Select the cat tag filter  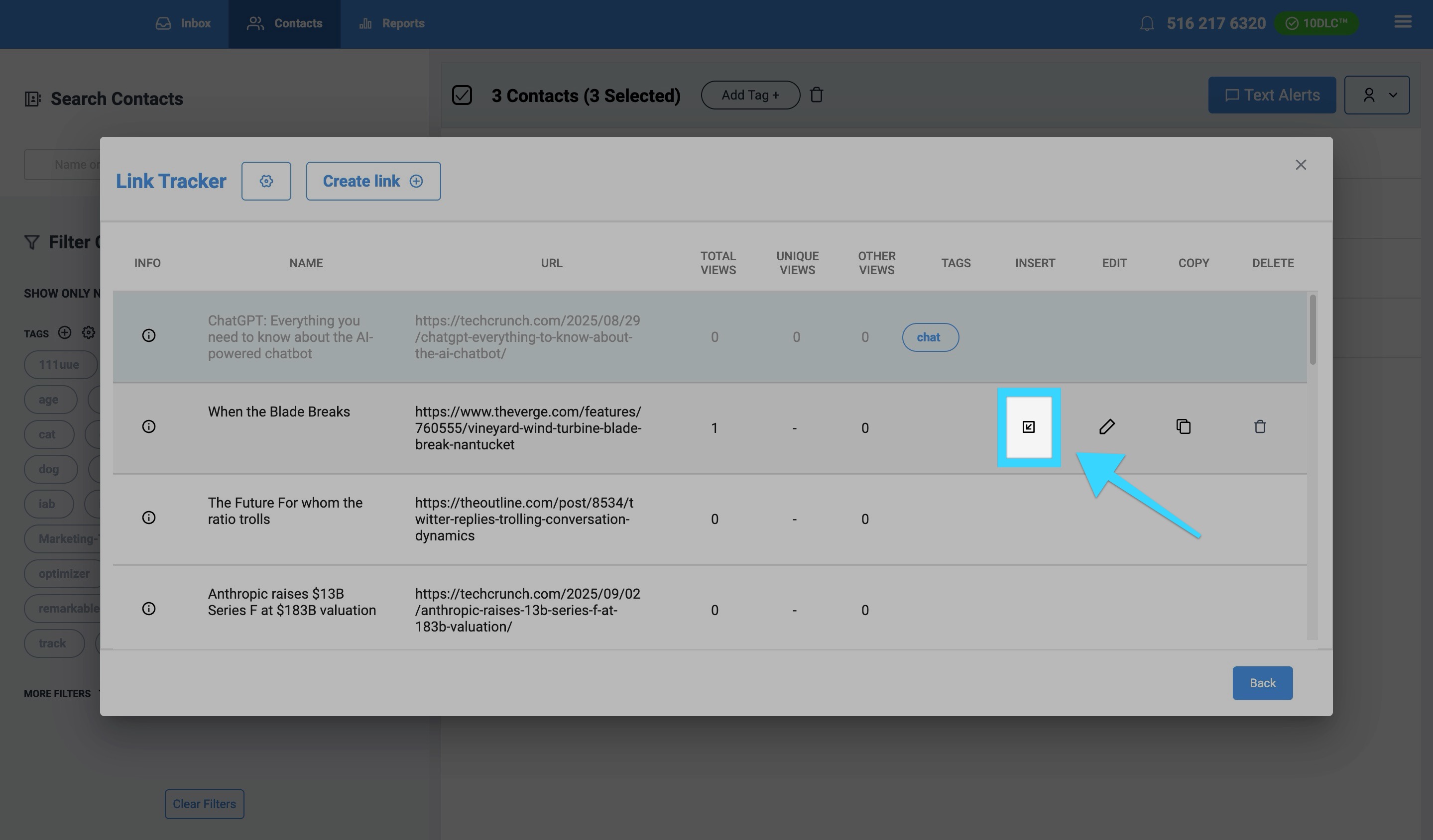(x=48, y=435)
